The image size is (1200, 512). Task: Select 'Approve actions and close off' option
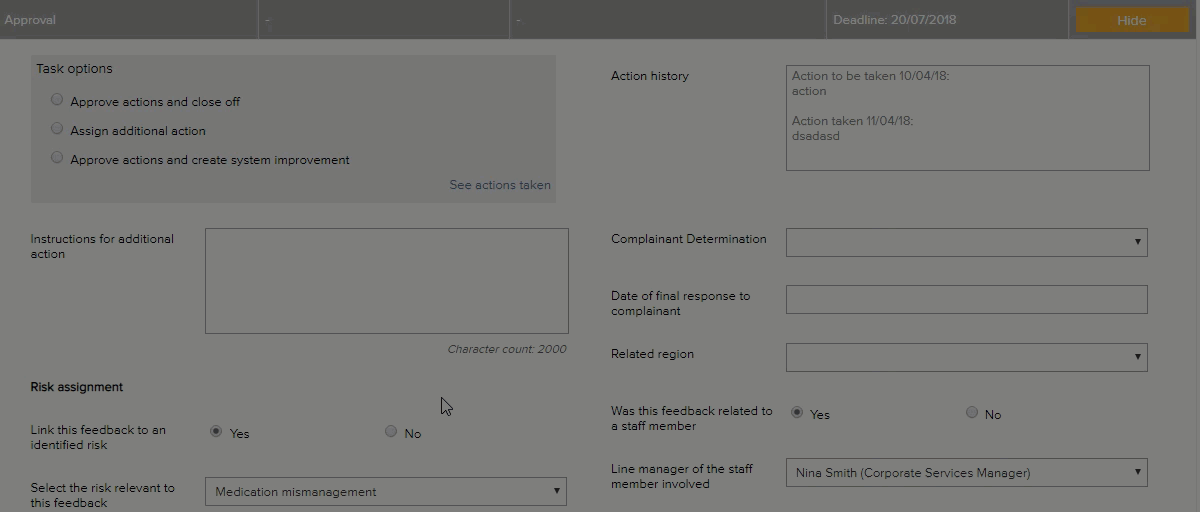click(57, 100)
